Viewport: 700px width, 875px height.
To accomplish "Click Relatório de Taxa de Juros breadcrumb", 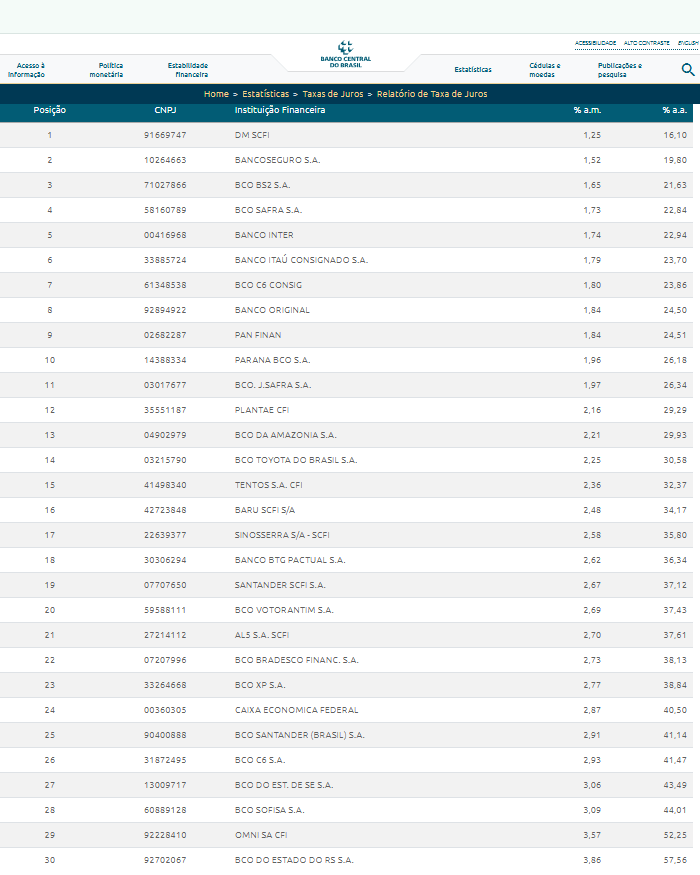I will (432, 94).
